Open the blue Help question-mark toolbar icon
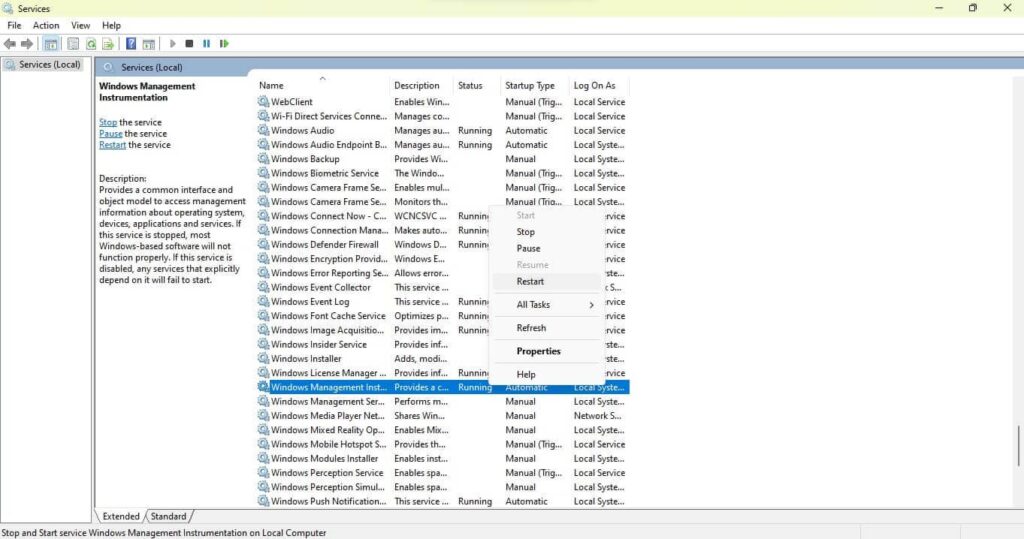Screen dimensions: 1024x539 131,44
